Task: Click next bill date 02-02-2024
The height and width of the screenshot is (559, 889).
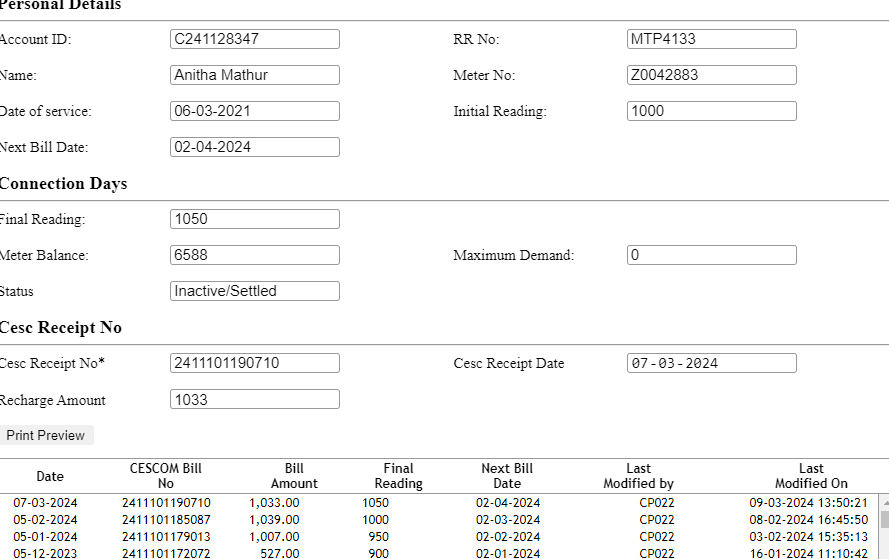Action: pos(508,537)
